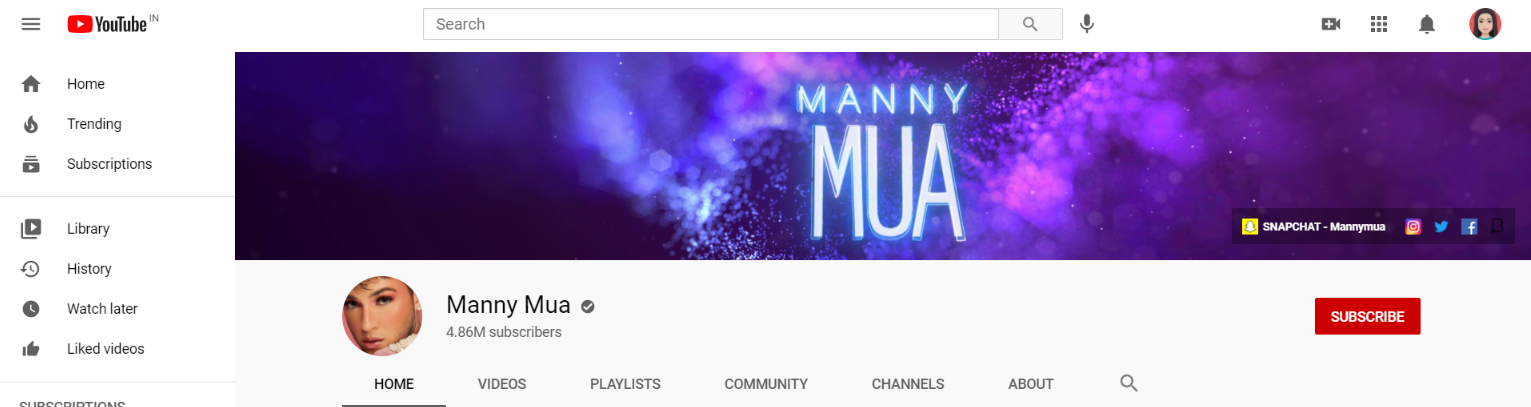Open the YouTube apps grid
The width and height of the screenshot is (1531, 407).
pos(1379,24)
